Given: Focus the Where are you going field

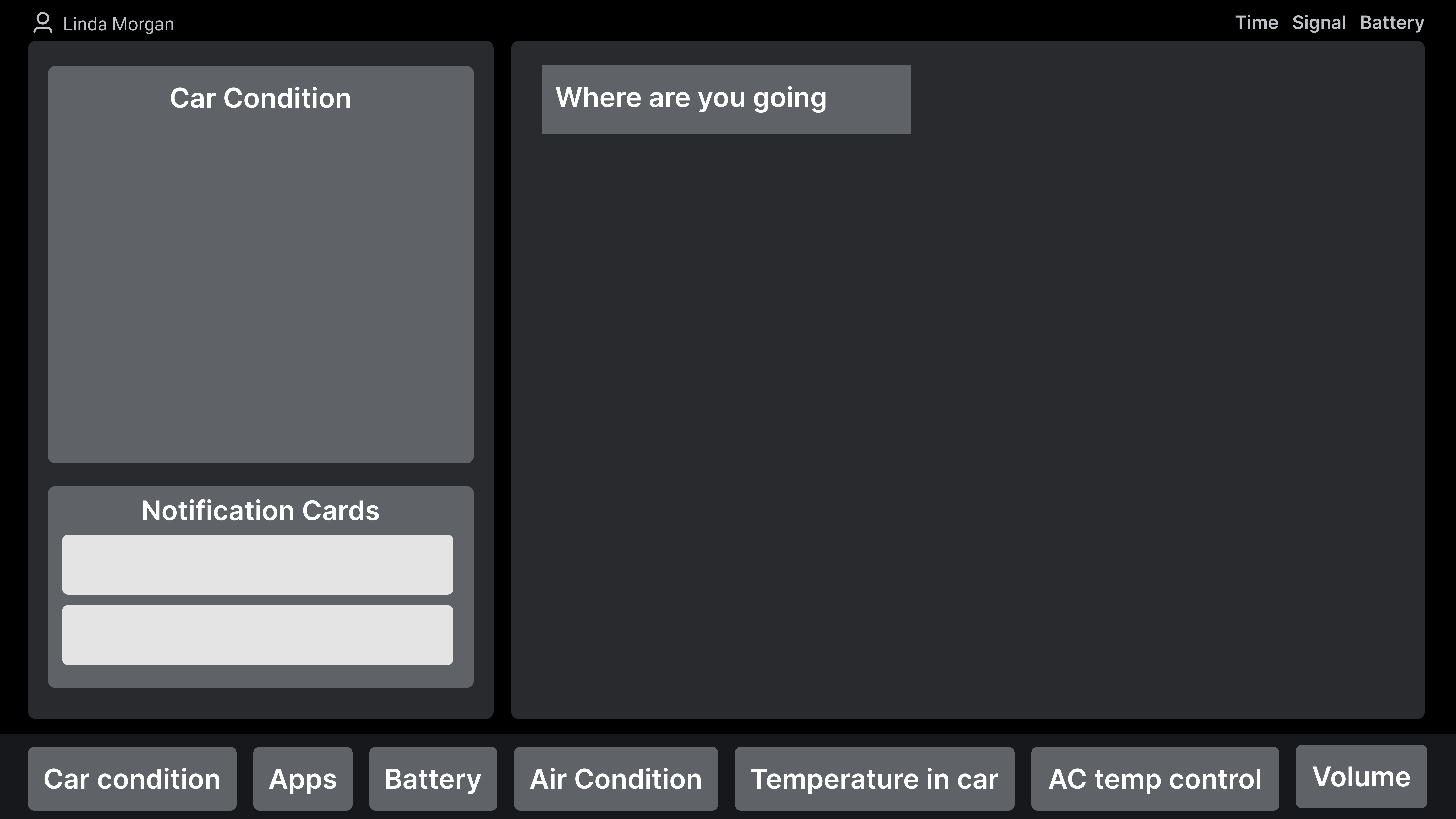Looking at the screenshot, I should point(726,100).
